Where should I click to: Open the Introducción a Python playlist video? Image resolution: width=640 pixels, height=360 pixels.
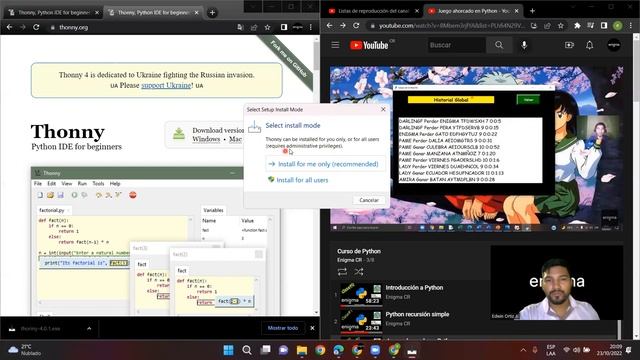click(x=414, y=288)
